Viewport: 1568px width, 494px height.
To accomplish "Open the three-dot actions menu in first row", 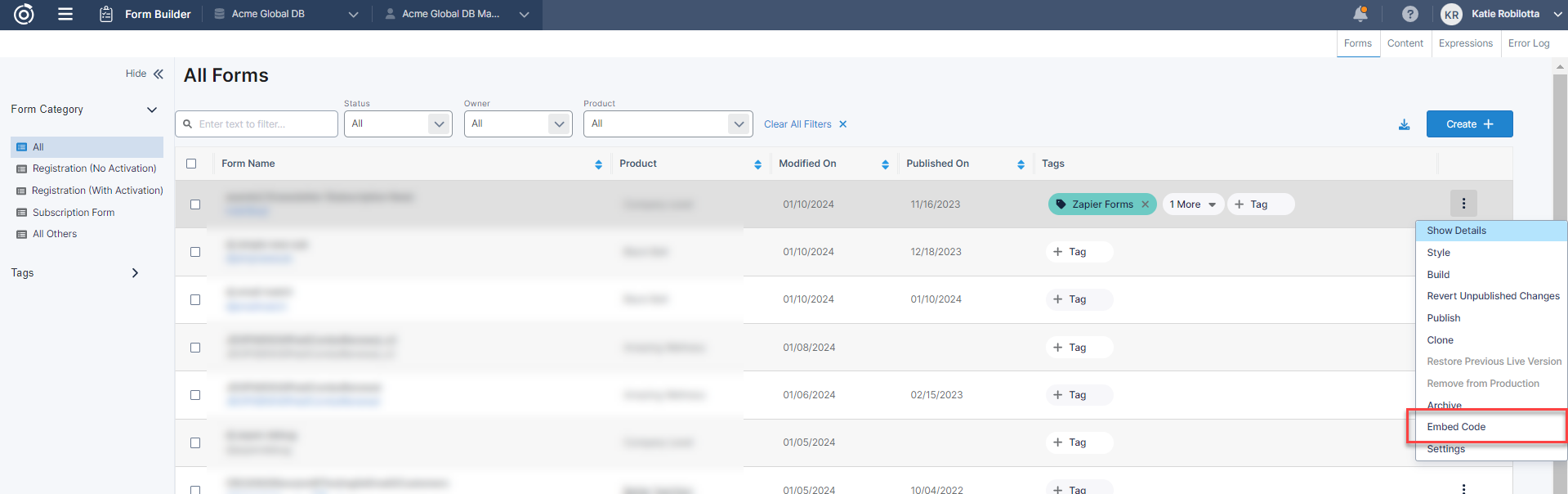I will click(x=1463, y=204).
